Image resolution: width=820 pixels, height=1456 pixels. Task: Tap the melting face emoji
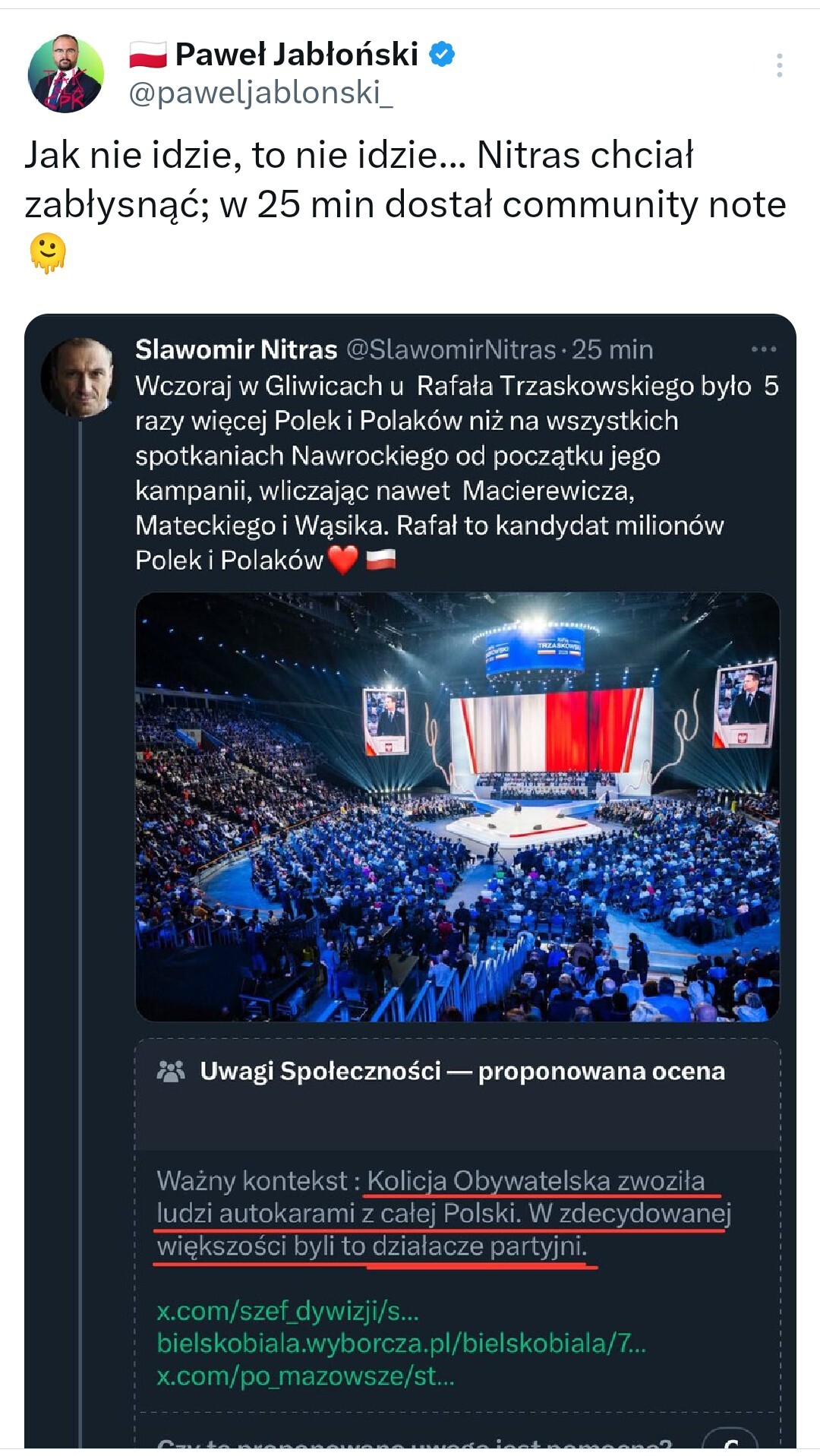pyautogui.click(x=48, y=252)
